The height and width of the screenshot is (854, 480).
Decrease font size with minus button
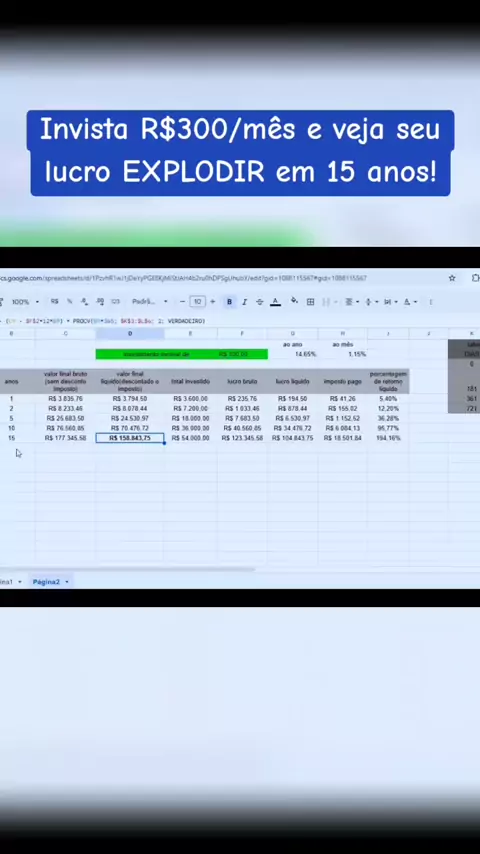[x=182, y=302]
